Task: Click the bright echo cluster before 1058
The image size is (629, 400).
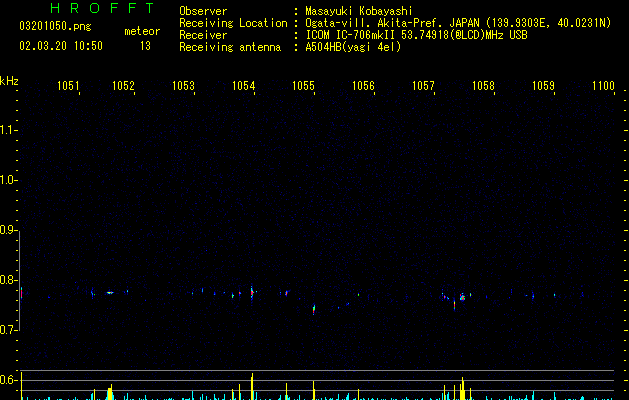Action: pyautogui.click(x=462, y=297)
